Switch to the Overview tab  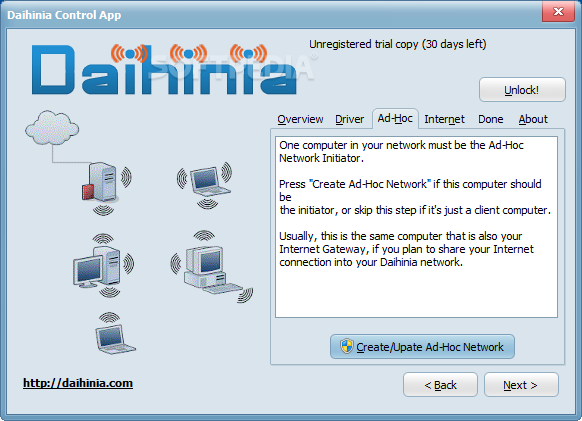point(300,119)
